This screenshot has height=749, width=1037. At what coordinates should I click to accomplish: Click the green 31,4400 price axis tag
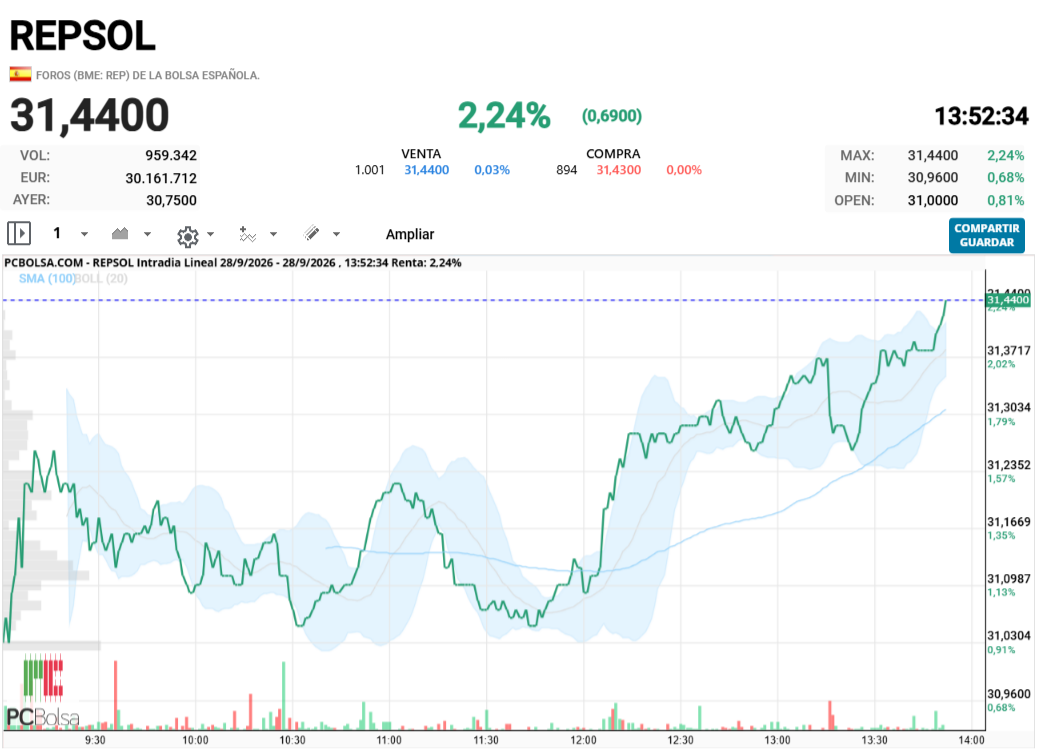pos(1008,300)
